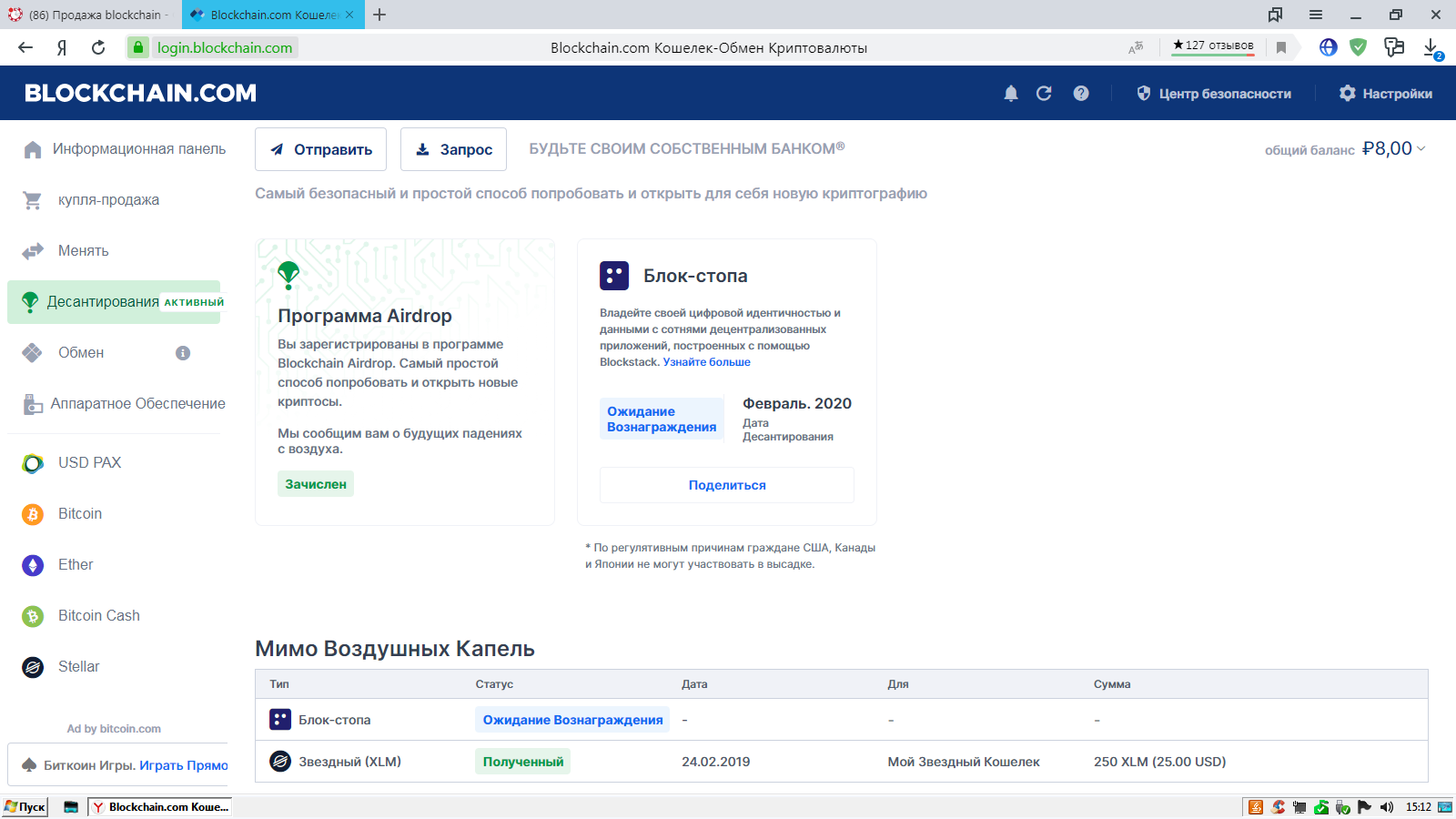Image resolution: width=1456 pixels, height=819 pixels.
Task: Open Аппаратное Обеспечение hardware section
Action: click(125, 404)
